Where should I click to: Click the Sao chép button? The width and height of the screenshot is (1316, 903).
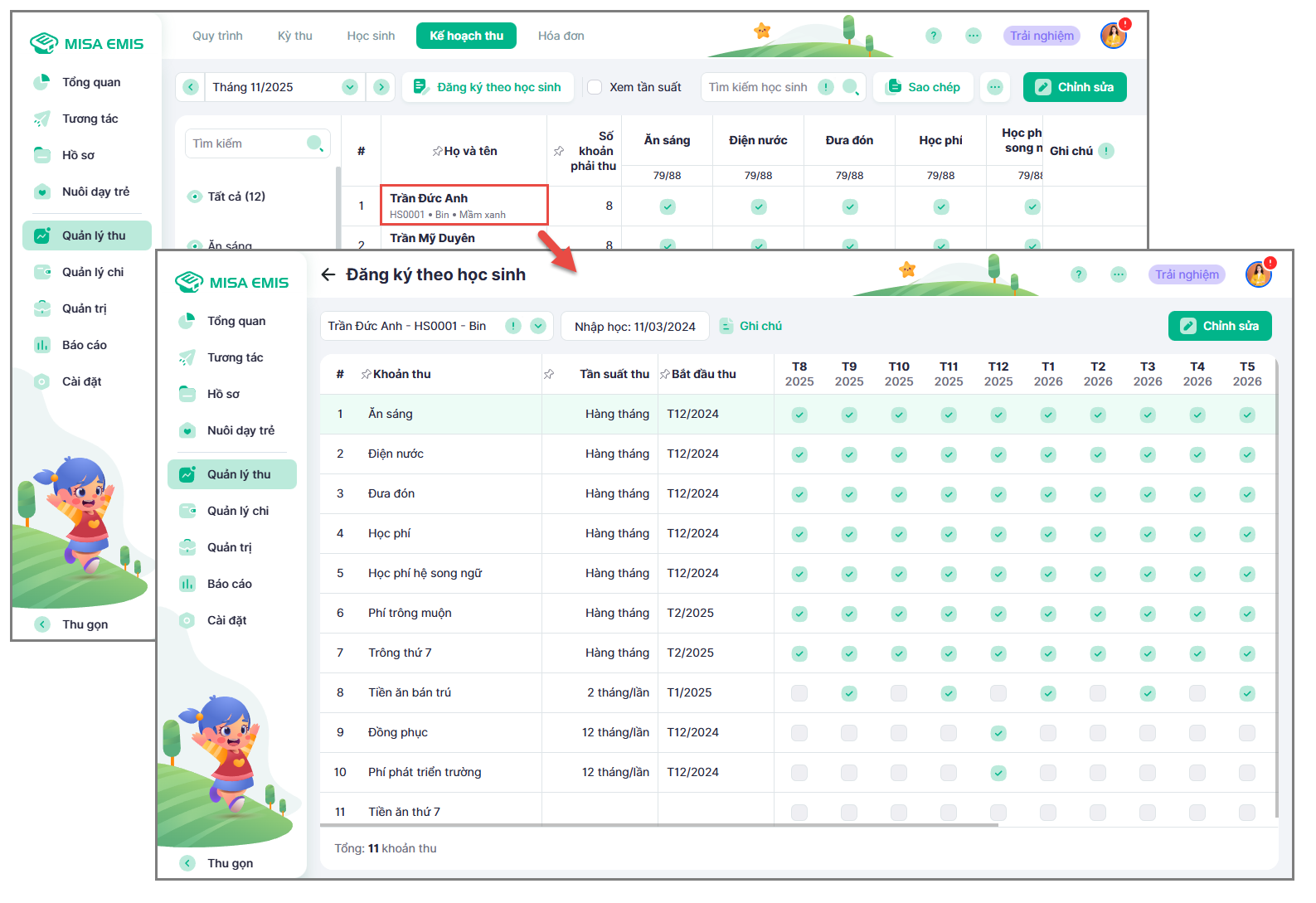pyautogui.click(x=924, y=87)
